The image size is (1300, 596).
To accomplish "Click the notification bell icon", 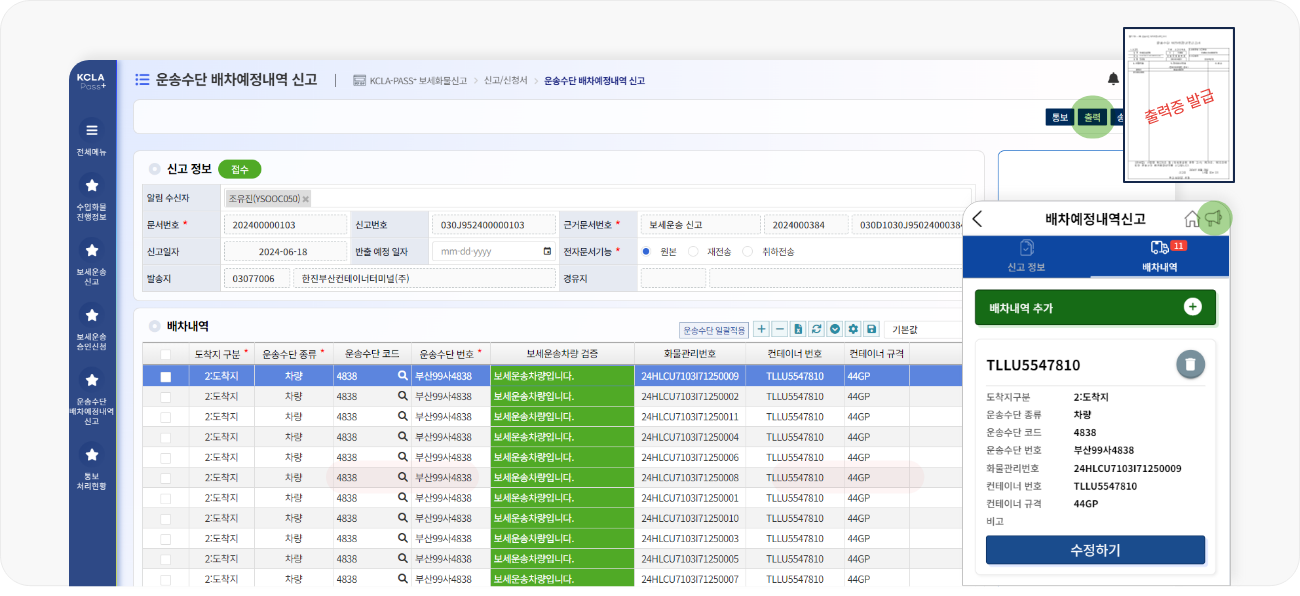I will coord(1113,79).
